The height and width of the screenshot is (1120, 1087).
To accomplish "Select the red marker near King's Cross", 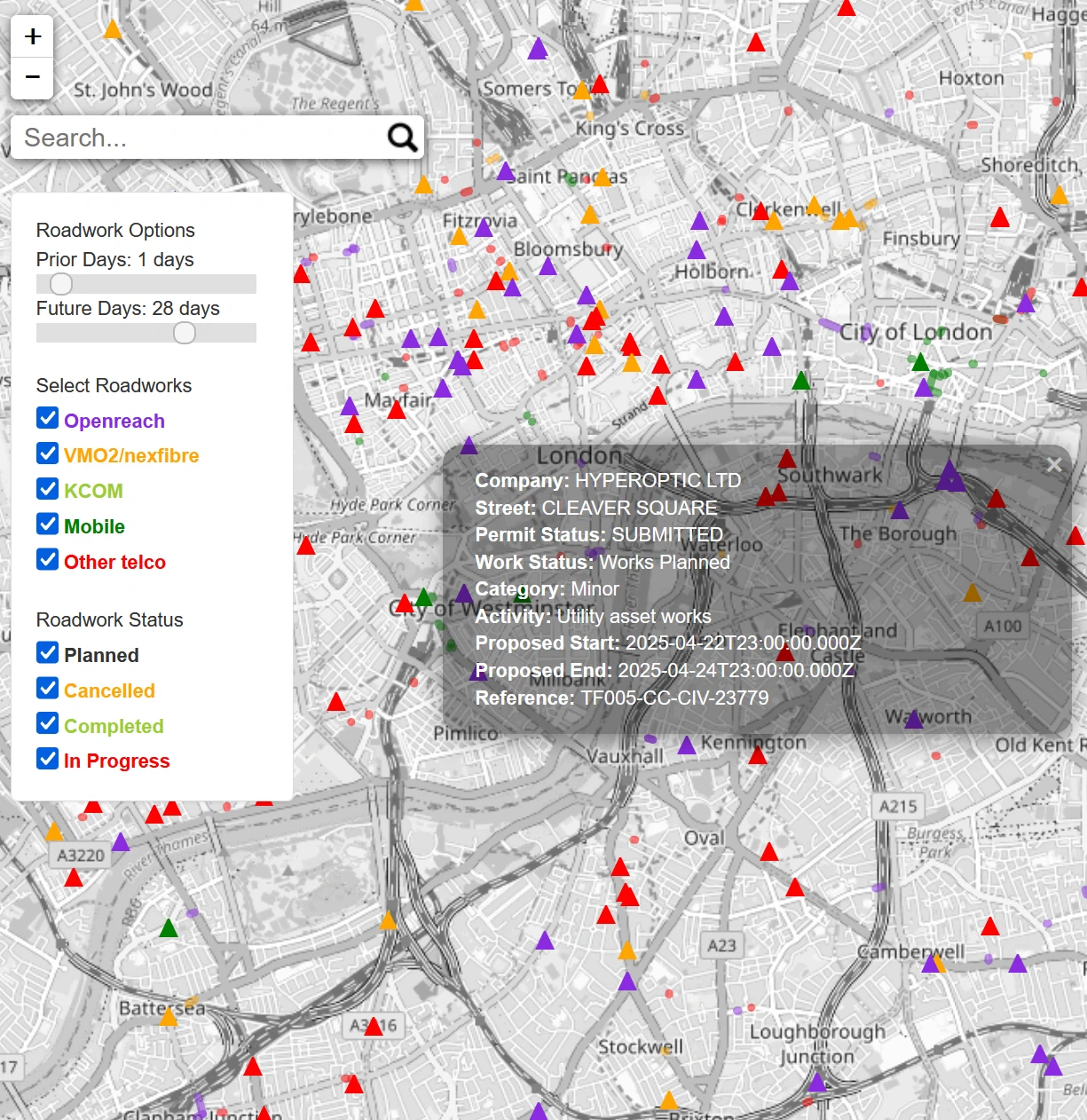I will pos(600,86).
